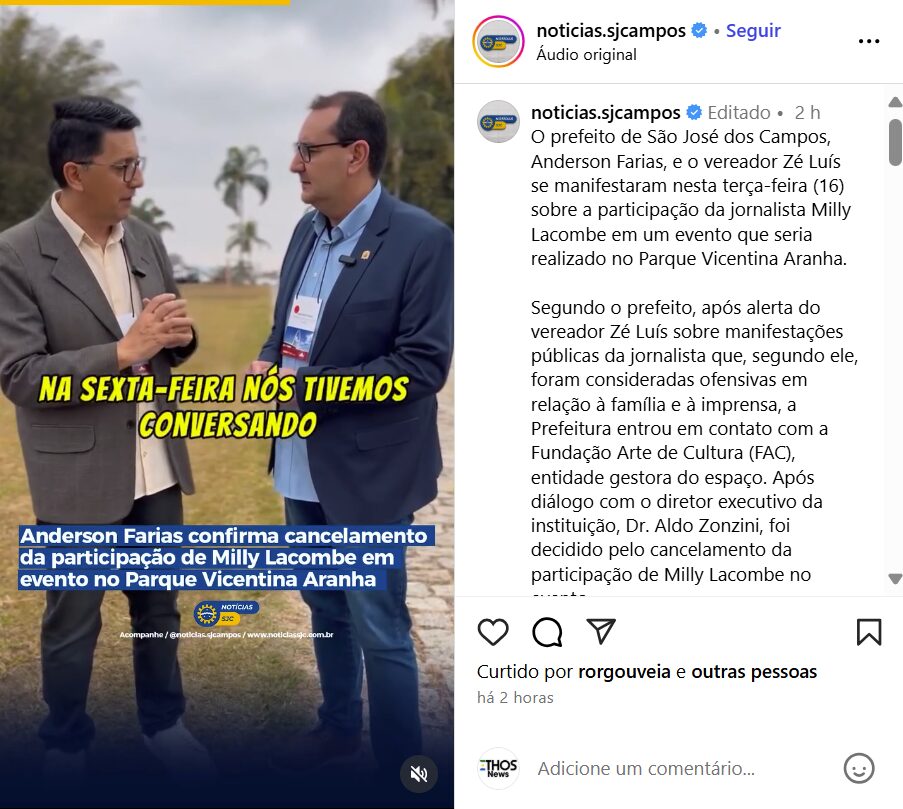The height and width of the screenshot is (809, 903).
Task: Share post using paper plane icon
Action: coord(601,631)
